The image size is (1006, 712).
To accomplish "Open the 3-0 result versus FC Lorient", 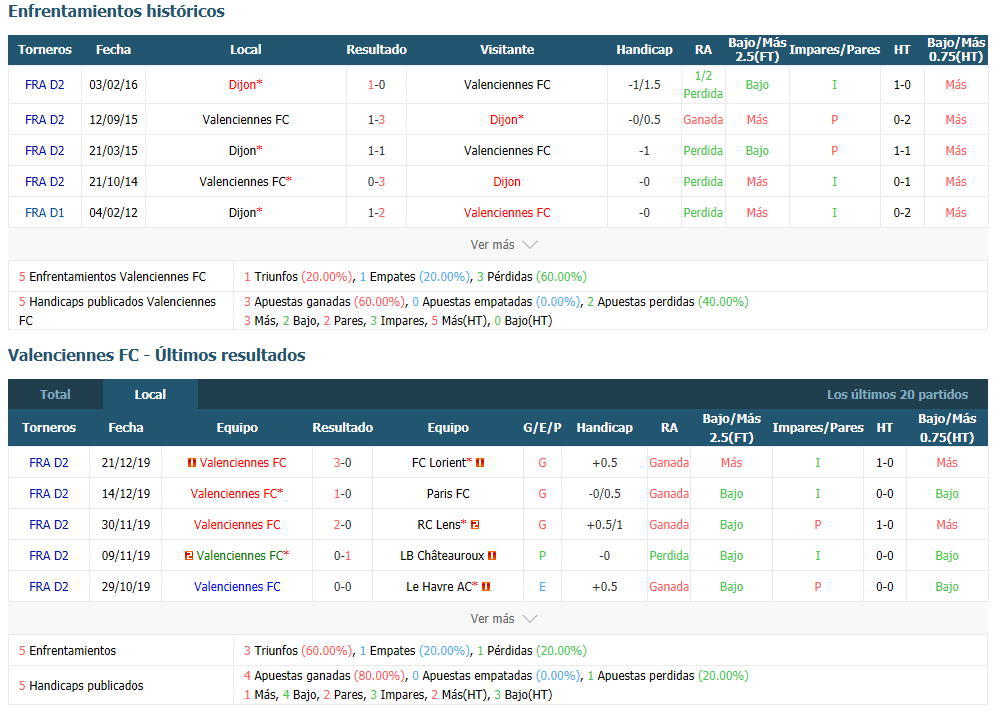I will (x=343, y=462).
